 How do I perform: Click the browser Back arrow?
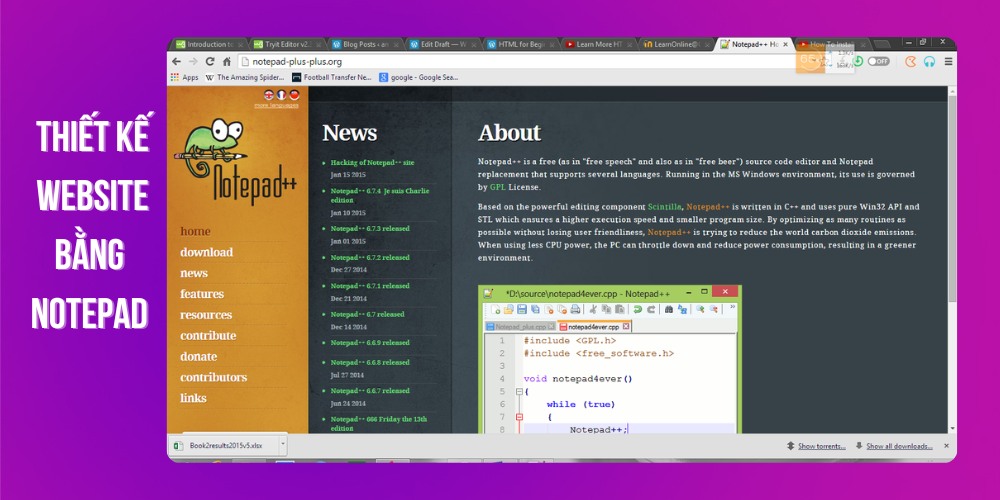(177, 62)
